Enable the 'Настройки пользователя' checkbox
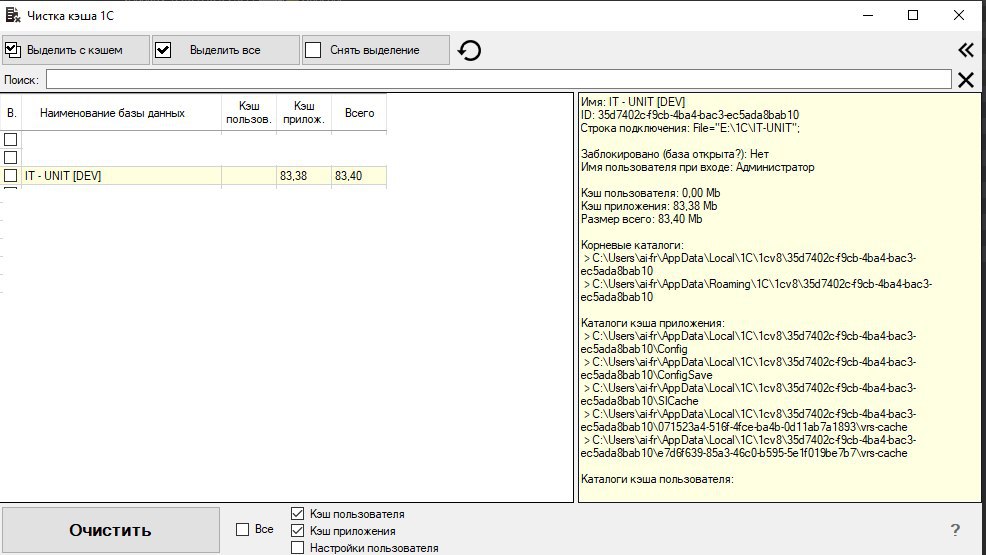The image size is (986, 555). pos(297,547)
